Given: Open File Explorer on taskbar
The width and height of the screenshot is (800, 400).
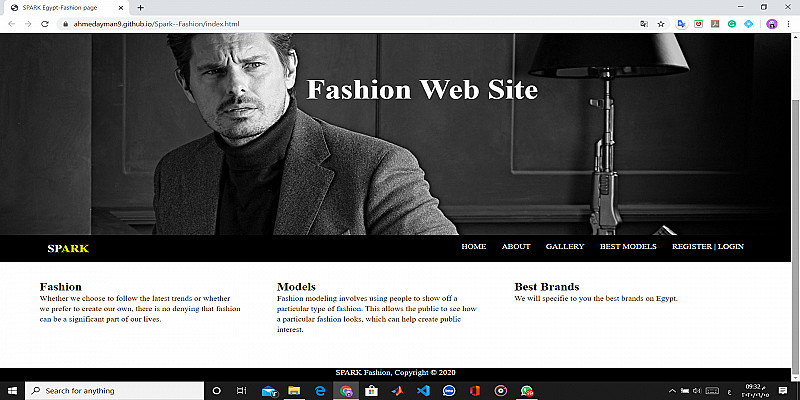Looking at the screenshot, I should (294, 391).
